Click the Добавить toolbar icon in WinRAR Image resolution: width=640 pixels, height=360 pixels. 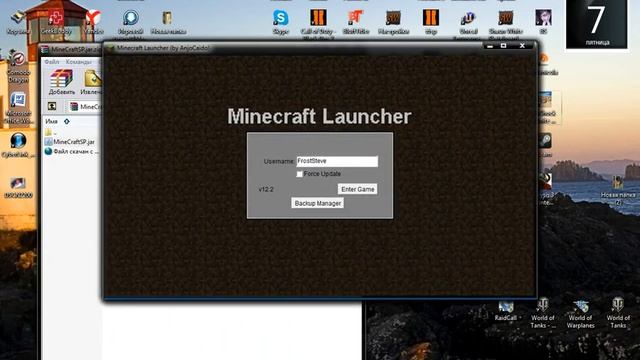62,82
